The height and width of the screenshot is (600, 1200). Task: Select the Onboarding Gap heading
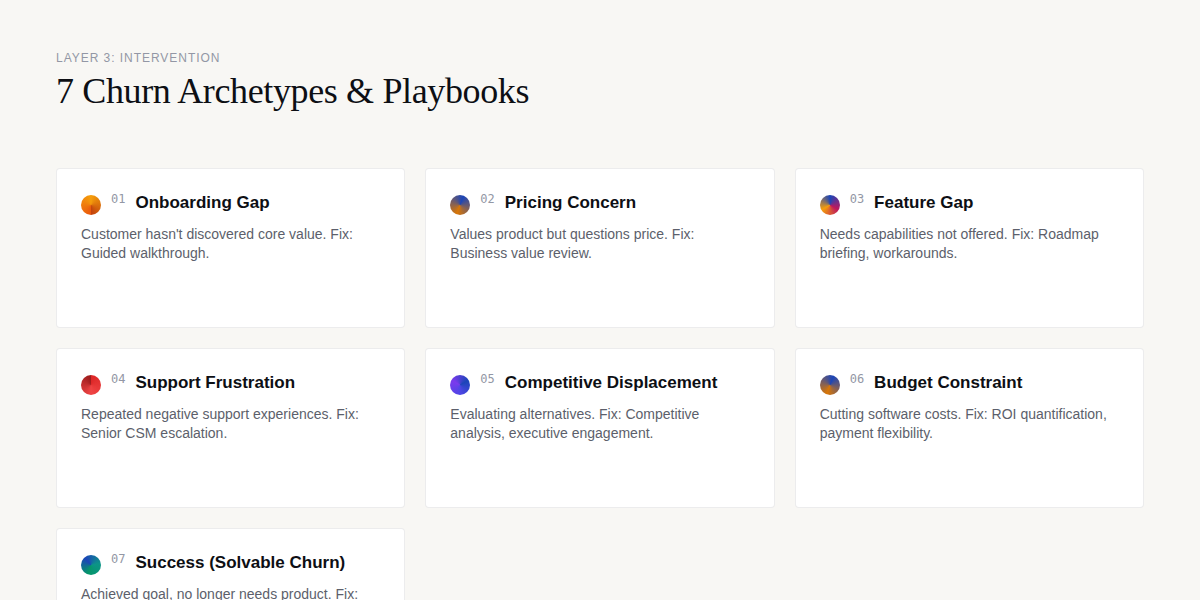point(203,202)
